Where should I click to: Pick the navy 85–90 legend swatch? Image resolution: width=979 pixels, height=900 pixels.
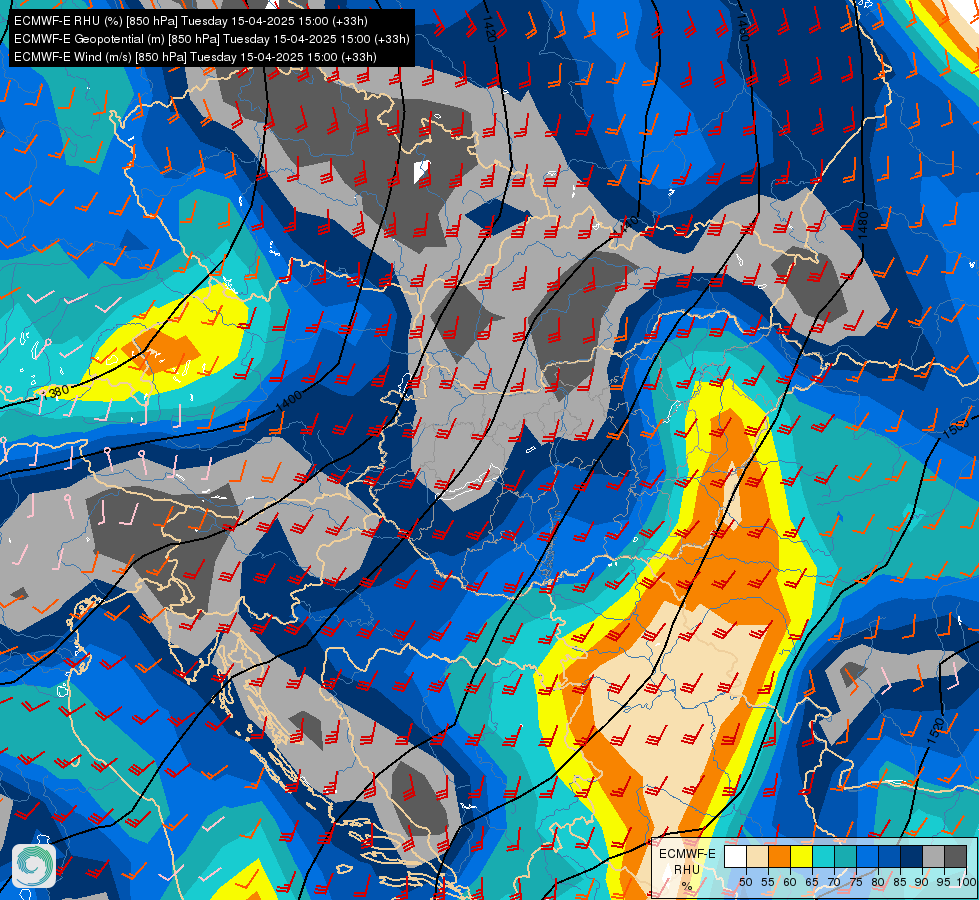(x=911, y=856)
